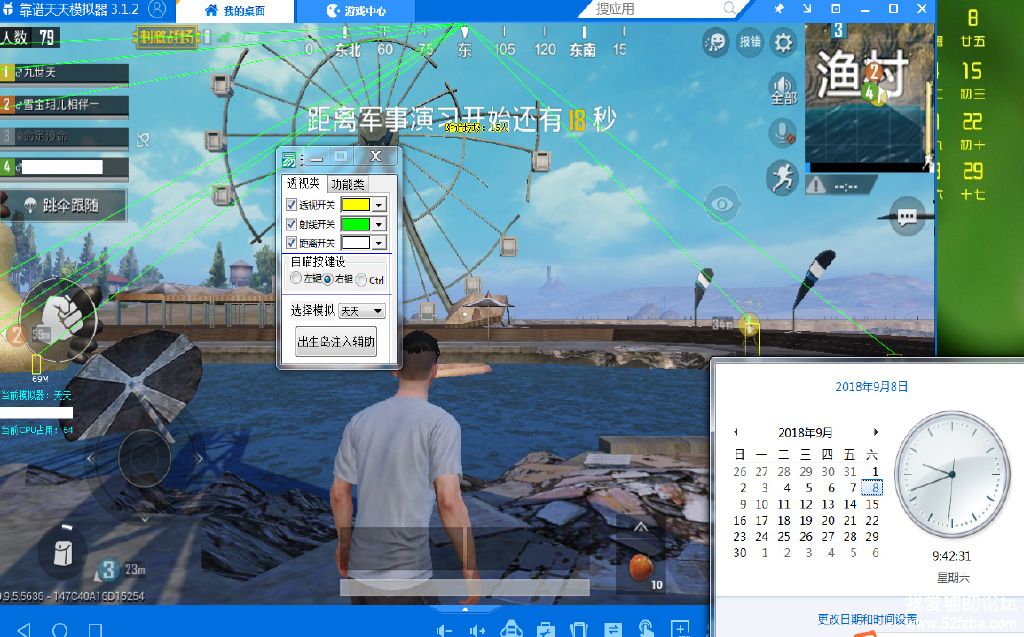Open the emoji chat bubble icon

click(x=715, y=43)
